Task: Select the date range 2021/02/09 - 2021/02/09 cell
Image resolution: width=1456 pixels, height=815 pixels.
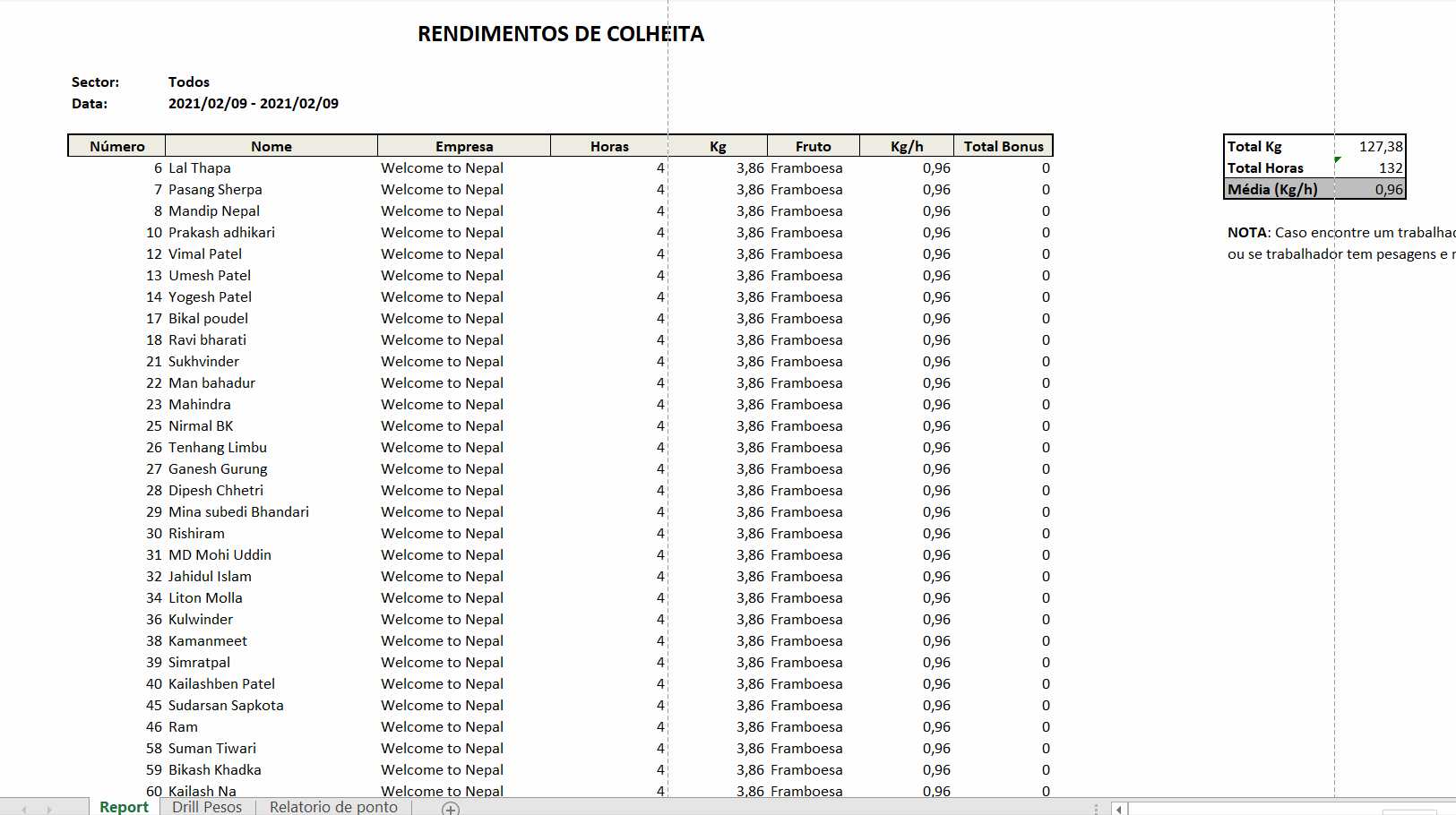Action: (254, 103)
